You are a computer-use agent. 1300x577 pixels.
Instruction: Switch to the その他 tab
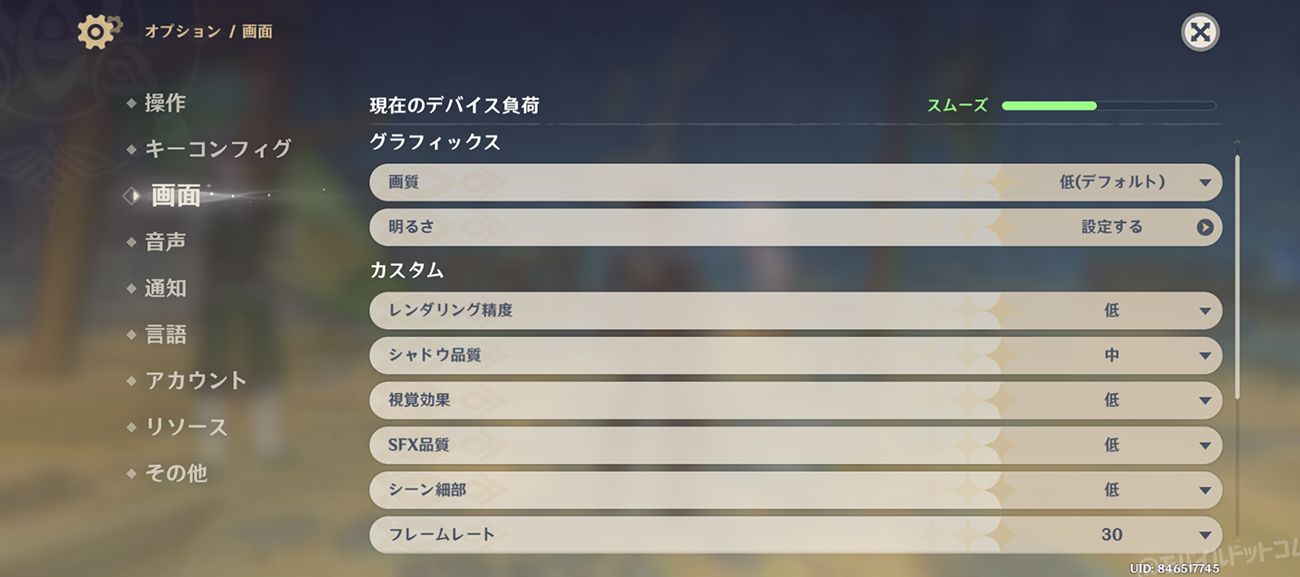(x=176, y=473)
